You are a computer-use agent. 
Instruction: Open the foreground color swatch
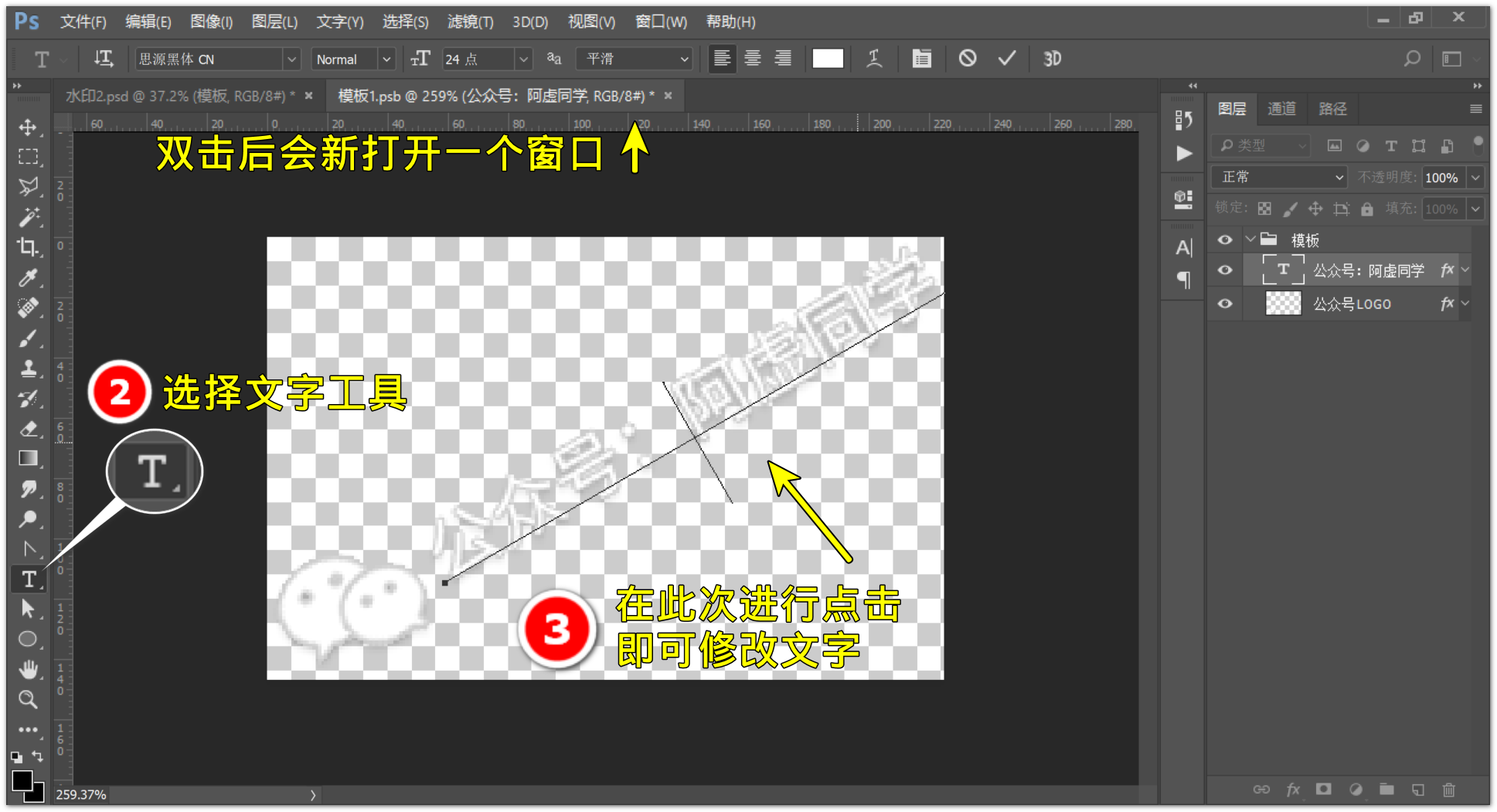[22, 780]
